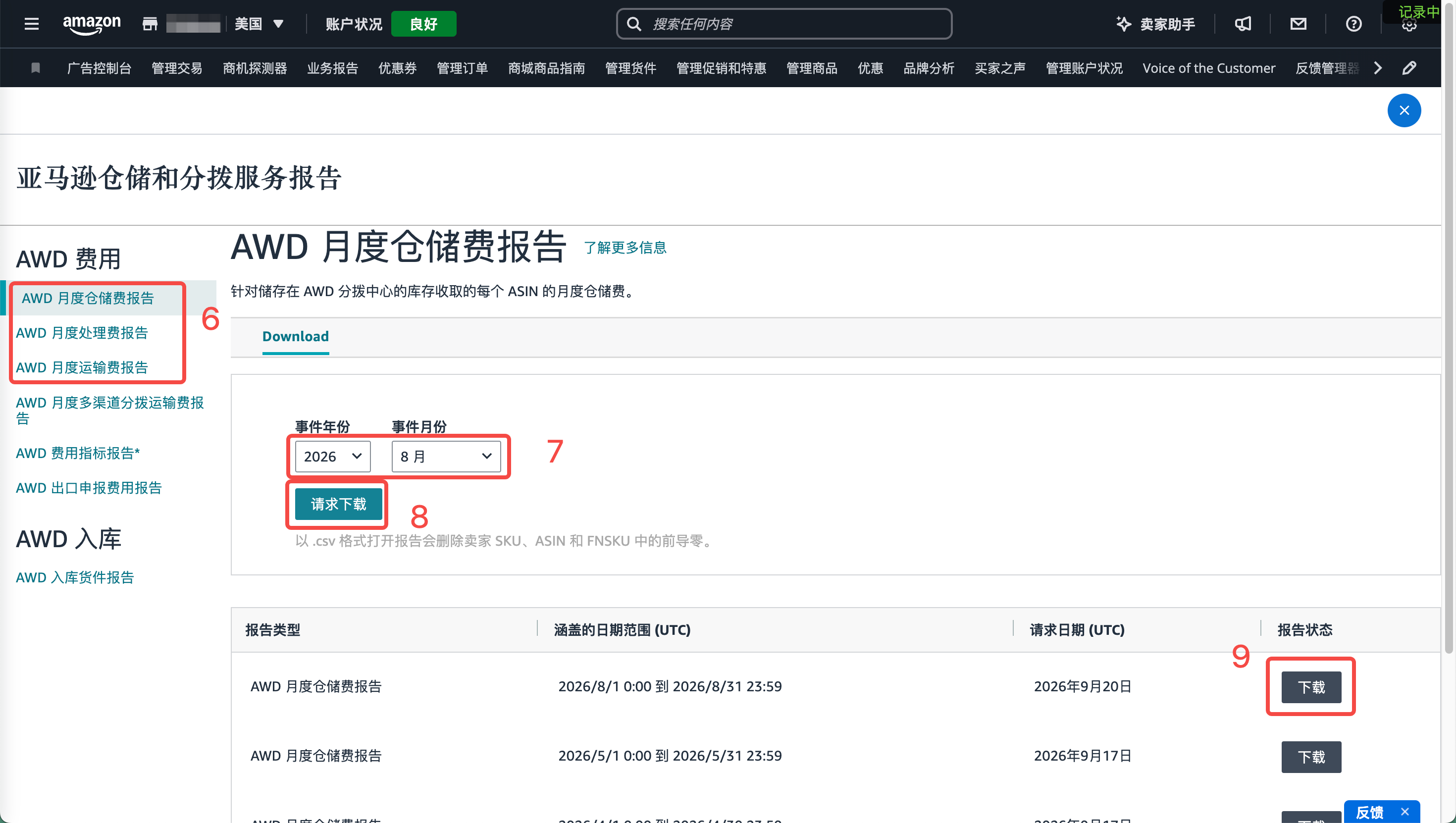The image size is (1456, 823).
Task: Click the 报告类型 column header
Action: [x=273, y=630]
